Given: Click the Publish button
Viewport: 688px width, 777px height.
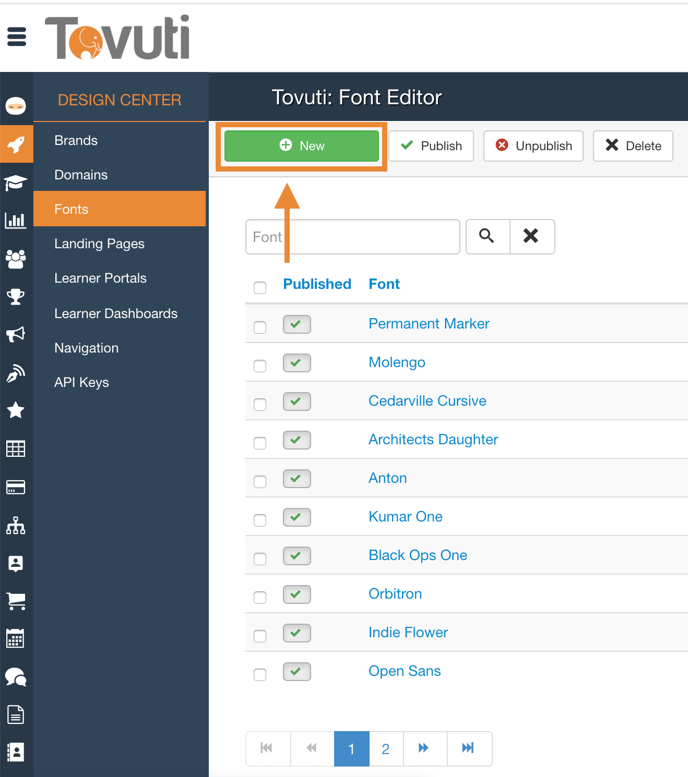Looking at the screenshot, I should pos(431,146).
